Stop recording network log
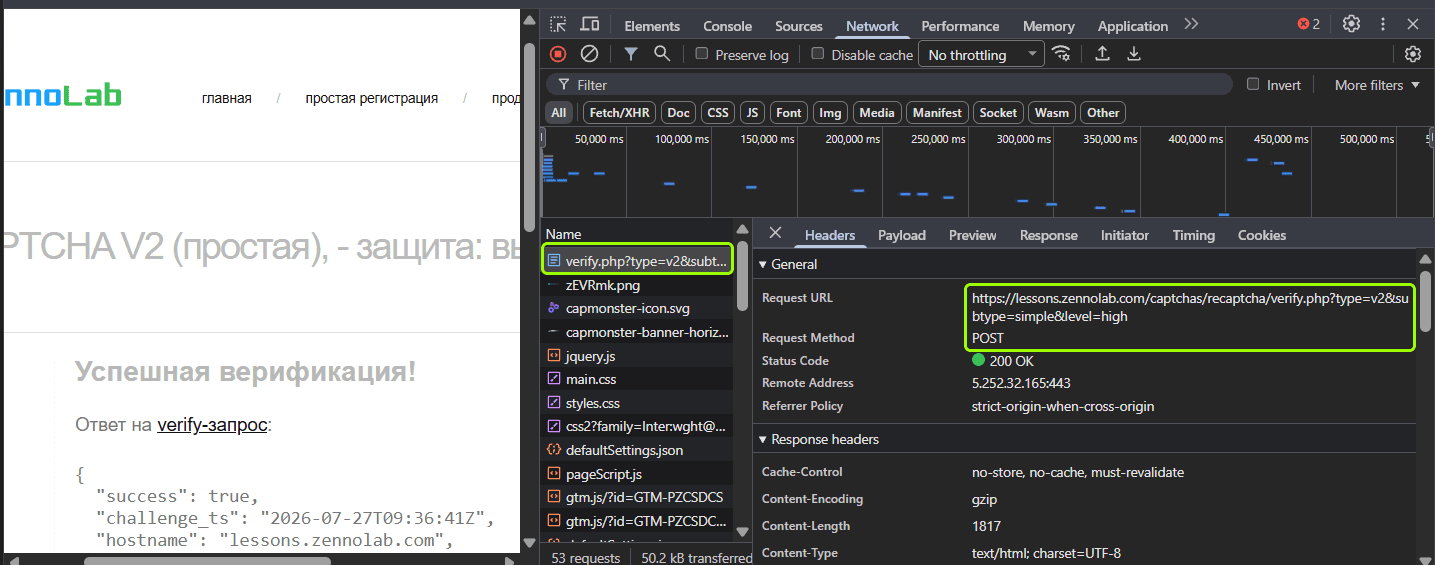The image size is (1435, 565). pos(558,54)
